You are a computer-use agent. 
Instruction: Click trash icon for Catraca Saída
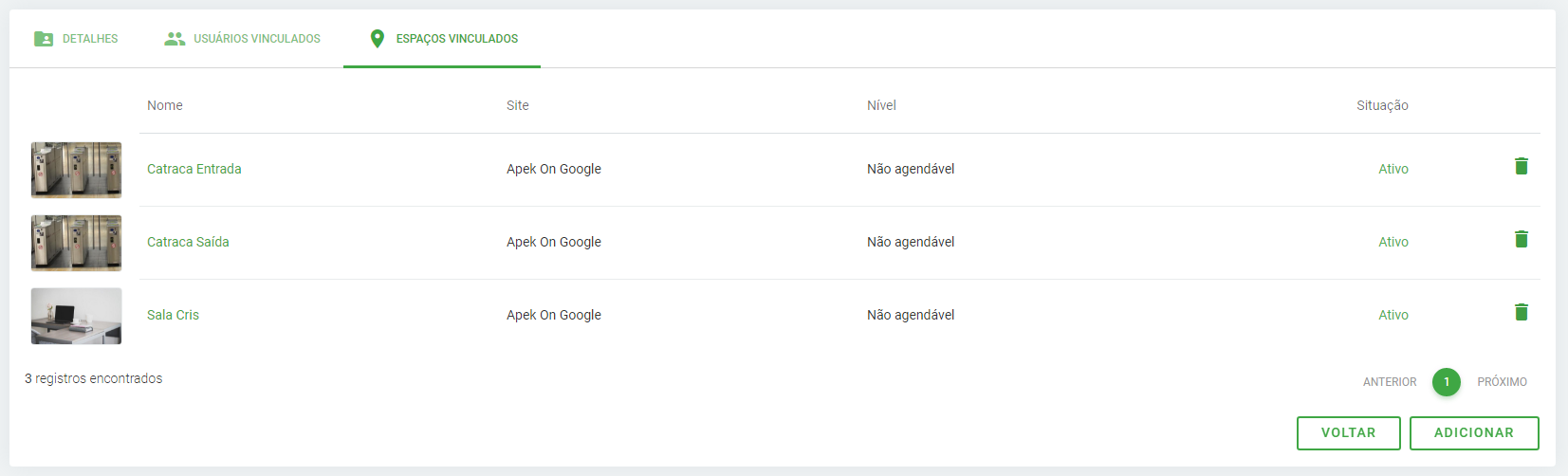(x=1521, y=240)
